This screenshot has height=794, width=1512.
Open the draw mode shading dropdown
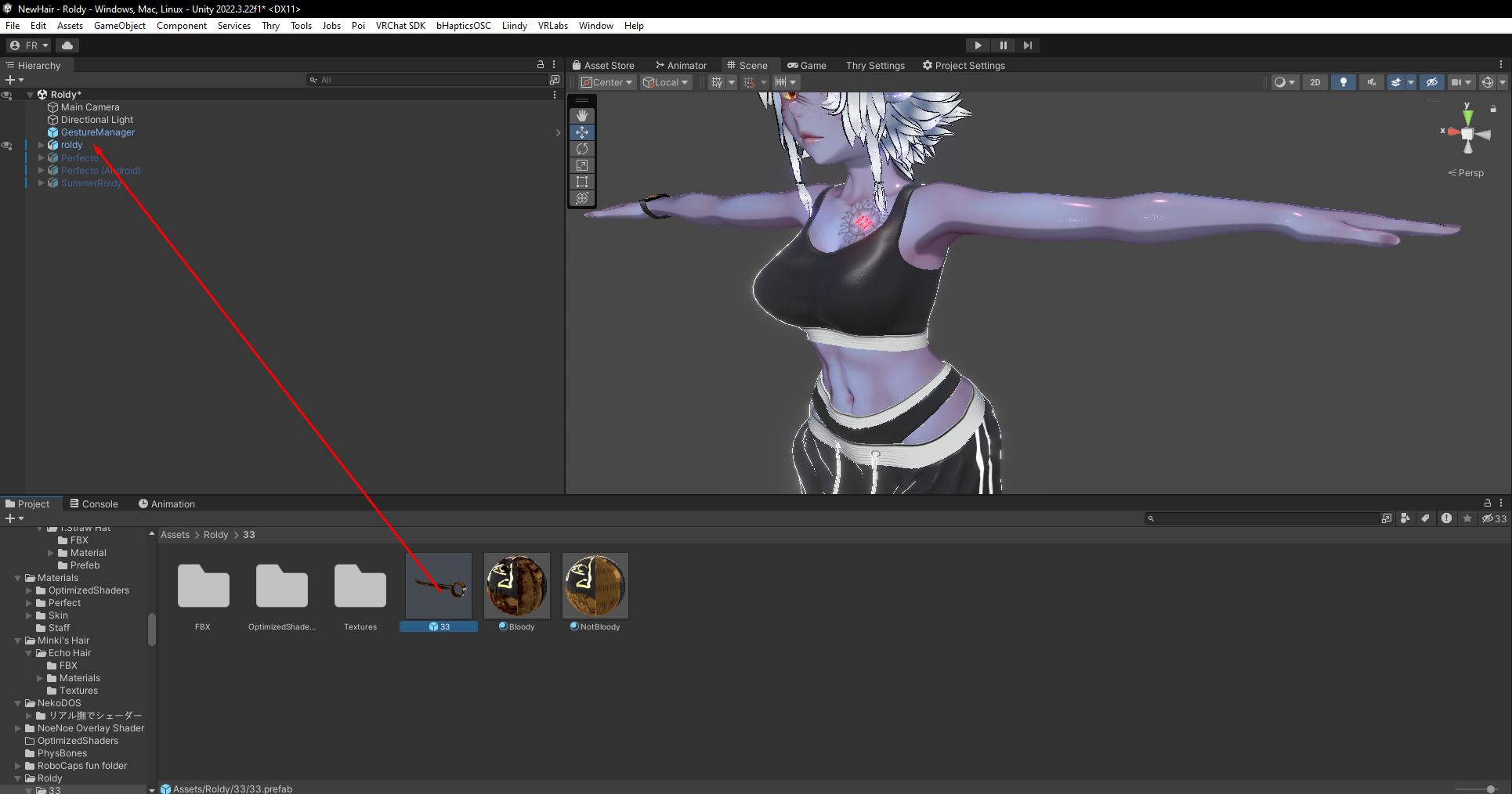[x=1285, y=82]
